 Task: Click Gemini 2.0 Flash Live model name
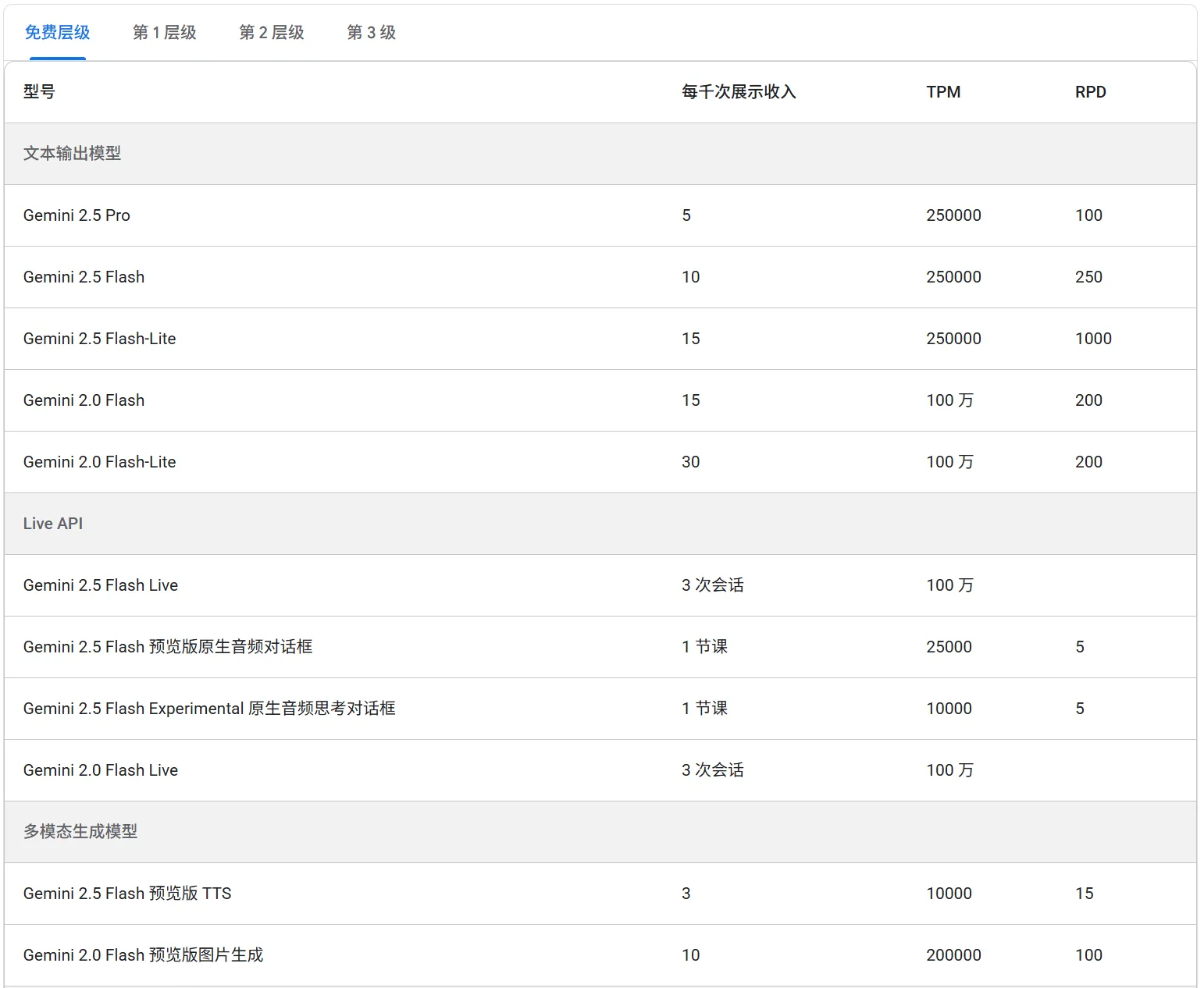(x=100, y=770)
